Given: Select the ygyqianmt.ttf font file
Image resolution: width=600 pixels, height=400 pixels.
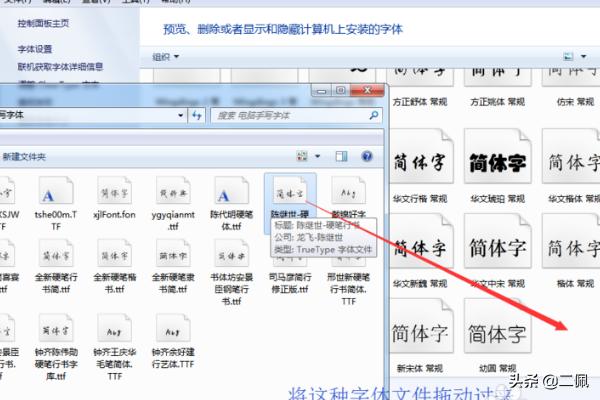Looking at the screenshot, I should click(173, 191).
